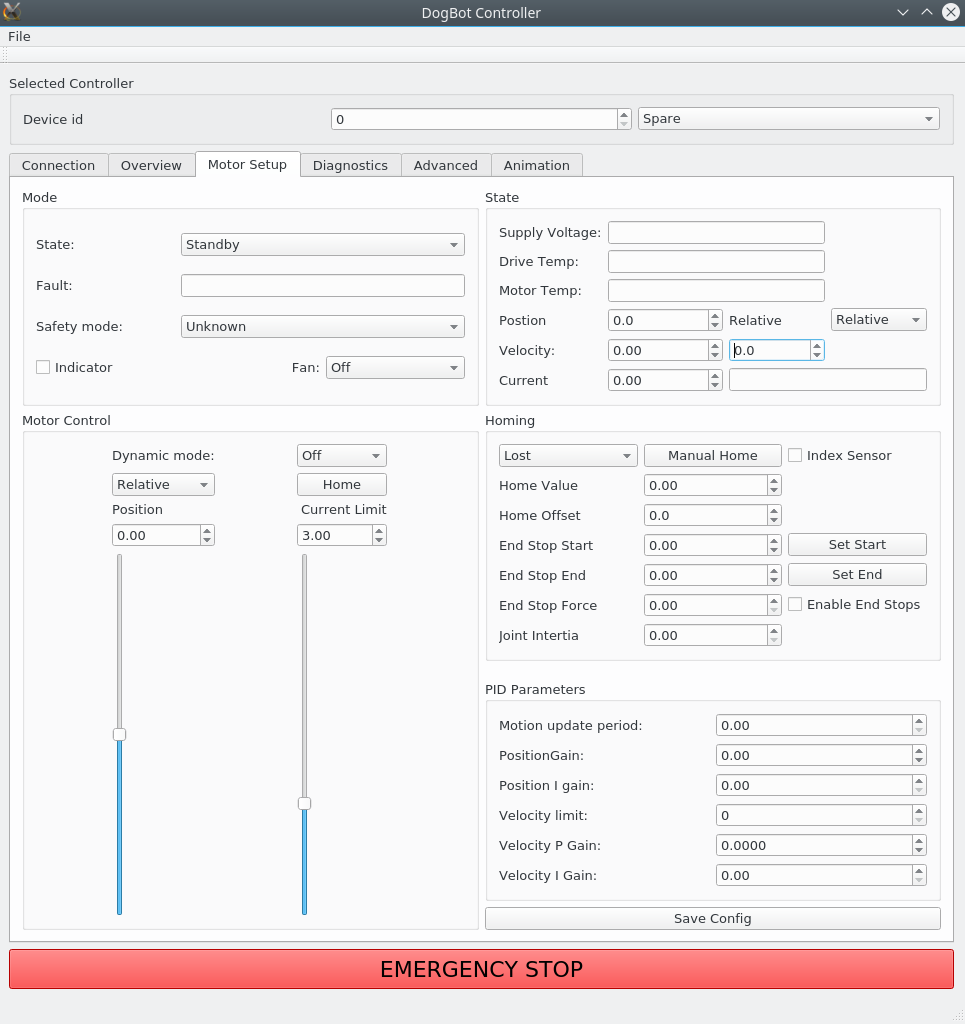Click the Velocity I Gain value field
Image resolution: width=965 pixels, height=1024 pixels.
coord(814,876)
